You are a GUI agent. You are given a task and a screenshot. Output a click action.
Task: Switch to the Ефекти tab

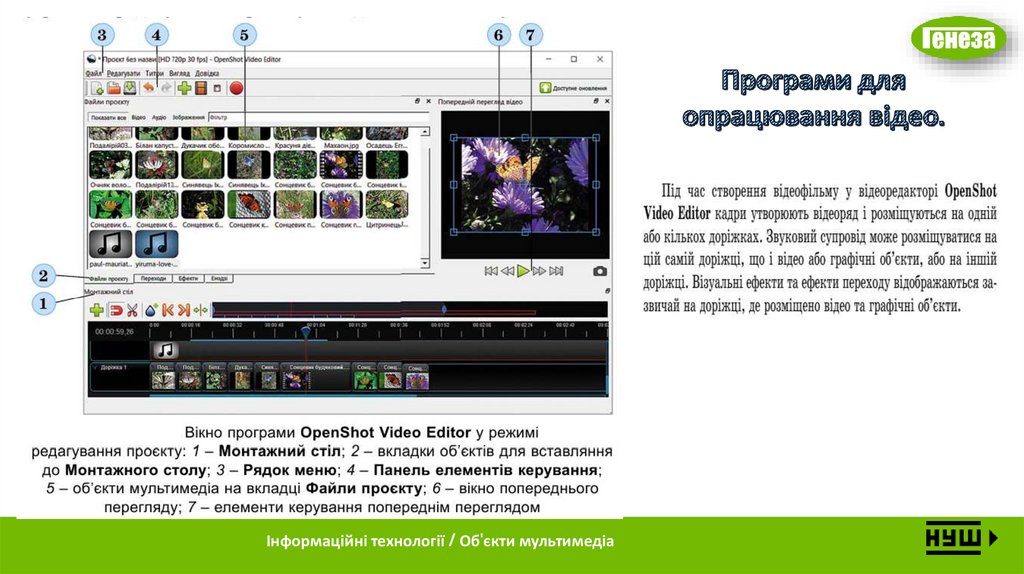(188, 279)
